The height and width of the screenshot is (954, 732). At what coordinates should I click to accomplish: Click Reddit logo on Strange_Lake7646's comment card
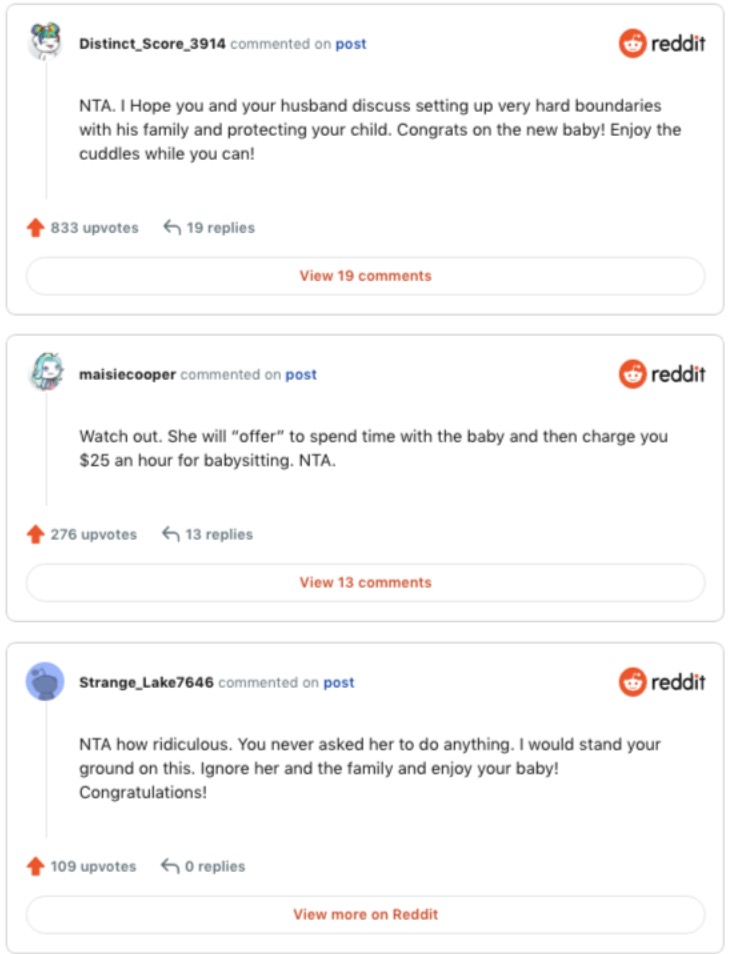[x=662, y=683]
